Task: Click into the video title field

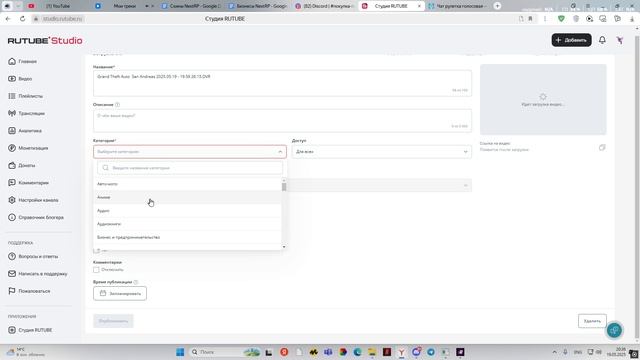Action: (282, 83)
